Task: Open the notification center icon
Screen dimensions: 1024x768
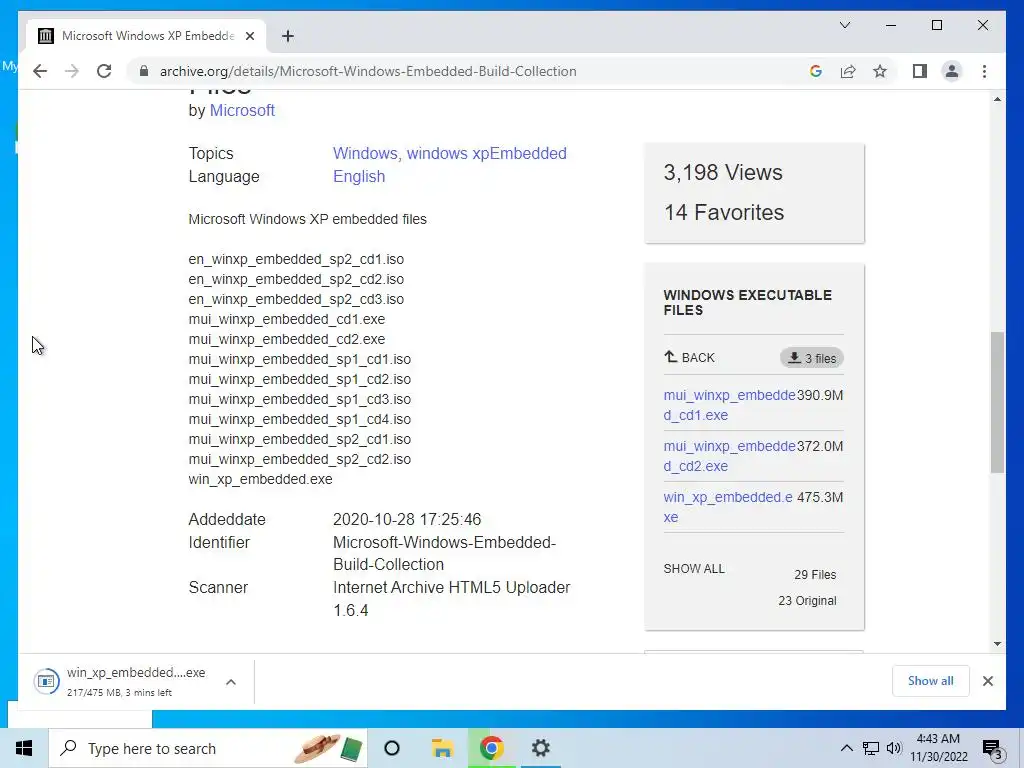Action: point(993,749)
